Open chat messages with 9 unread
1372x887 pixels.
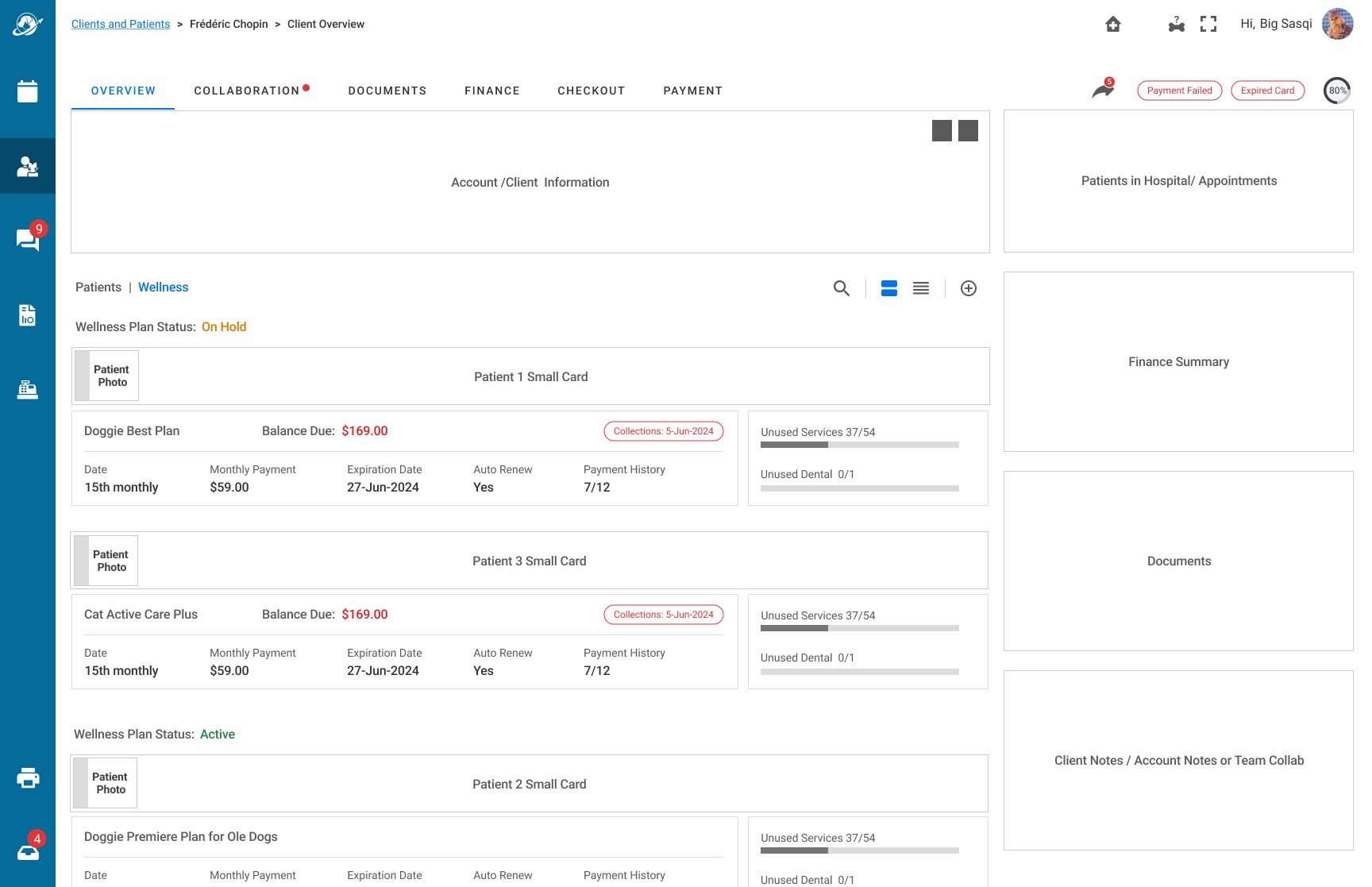pos(28,239)
